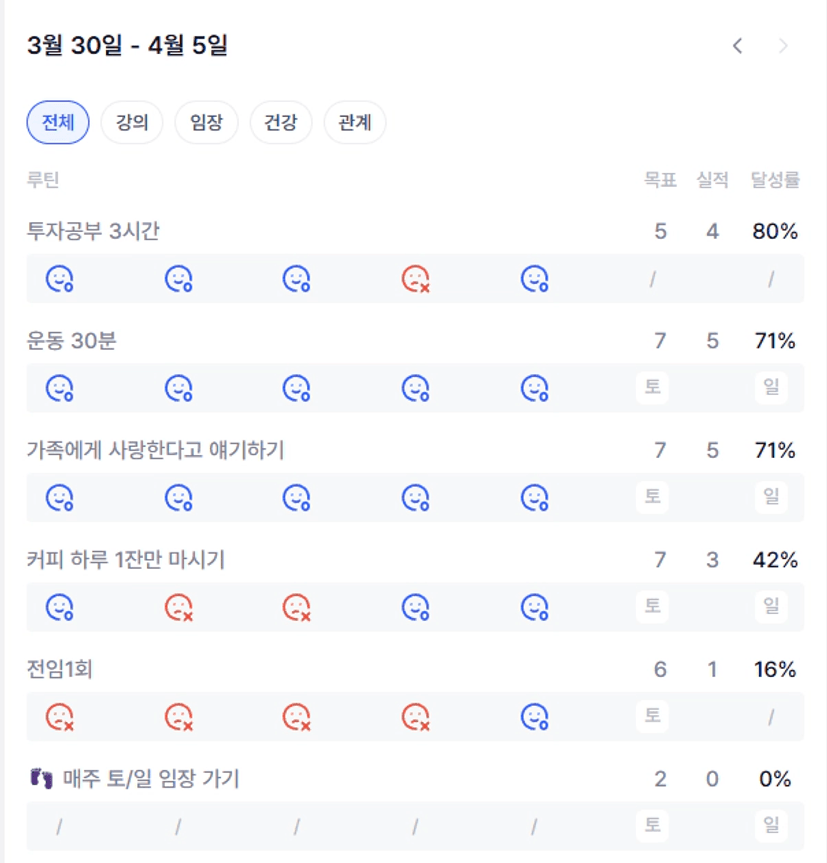Go to the previous week
The height and width of the screenshot is (863, 827).
tap(738, 46)
